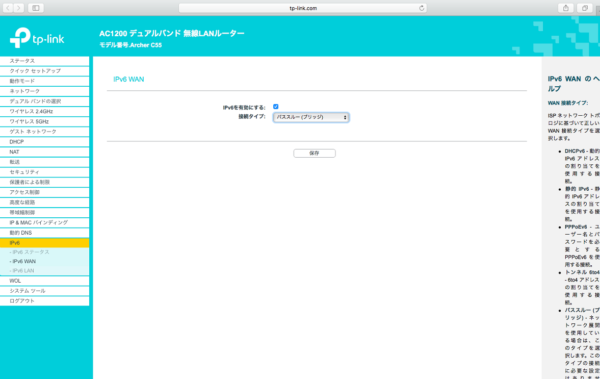Screen dimensions: 600x379
Task: Uncheck the IPv6を有効にする checkbox
Action: coord(276,106)
